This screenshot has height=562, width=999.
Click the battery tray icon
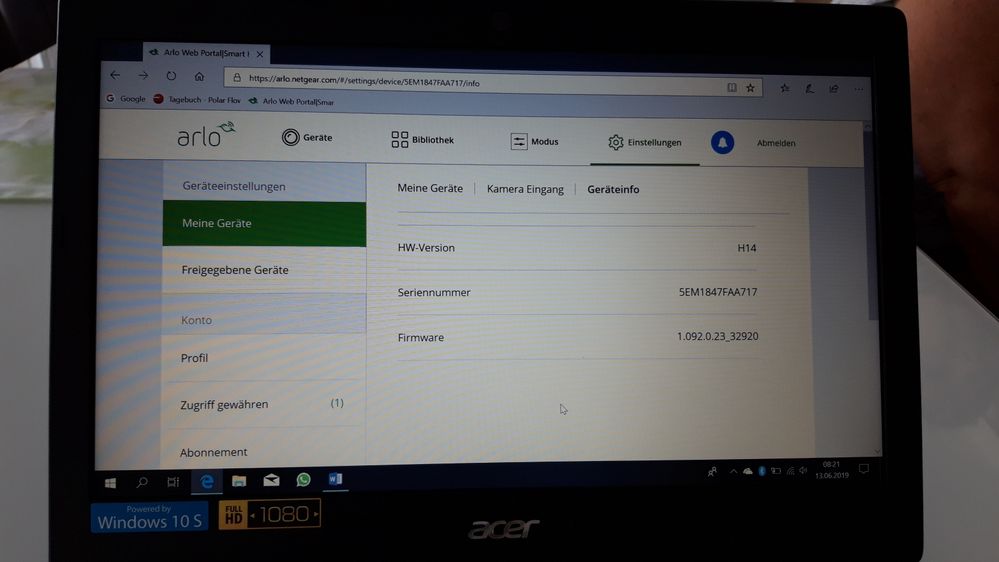[x=775, y=471]
